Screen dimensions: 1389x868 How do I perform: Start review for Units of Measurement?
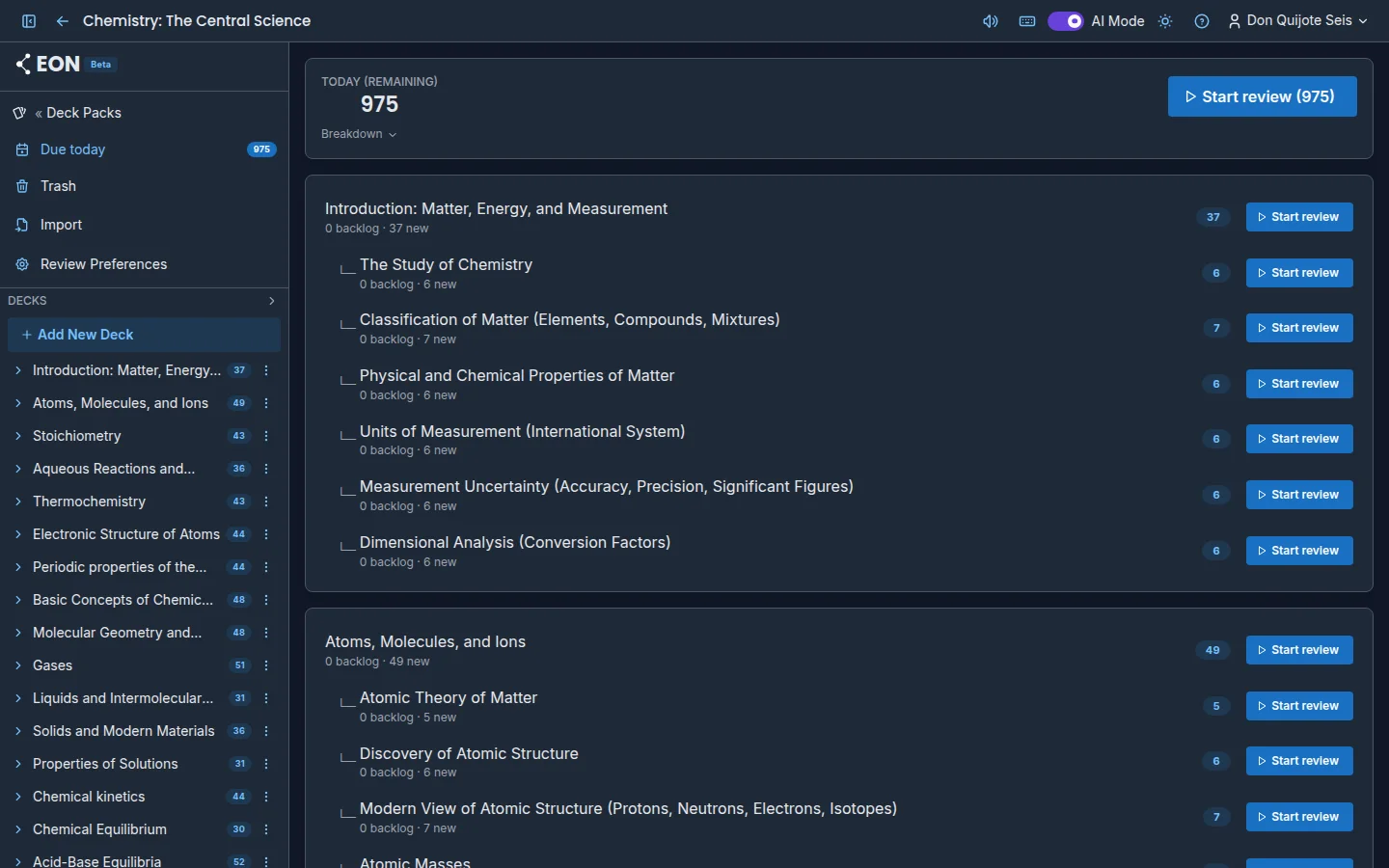[1299, 439]
